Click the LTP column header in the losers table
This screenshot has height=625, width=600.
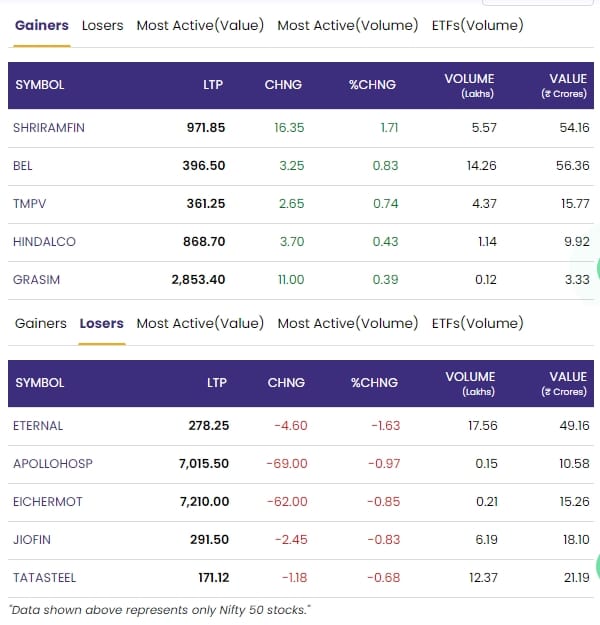click(217, 383)
